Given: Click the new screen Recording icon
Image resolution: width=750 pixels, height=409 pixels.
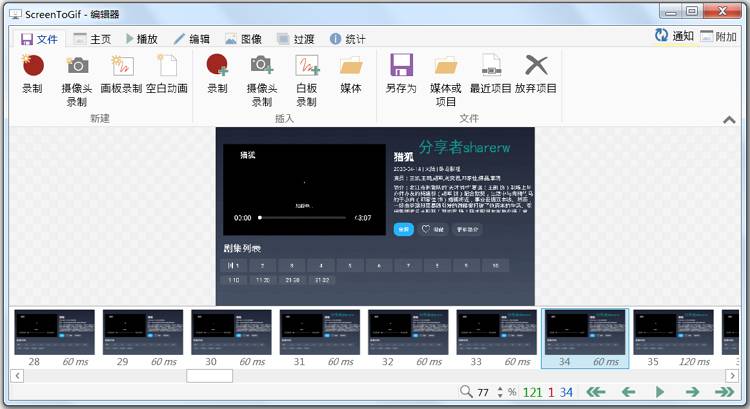Looking at the screenshot, I should click(32, 67).
